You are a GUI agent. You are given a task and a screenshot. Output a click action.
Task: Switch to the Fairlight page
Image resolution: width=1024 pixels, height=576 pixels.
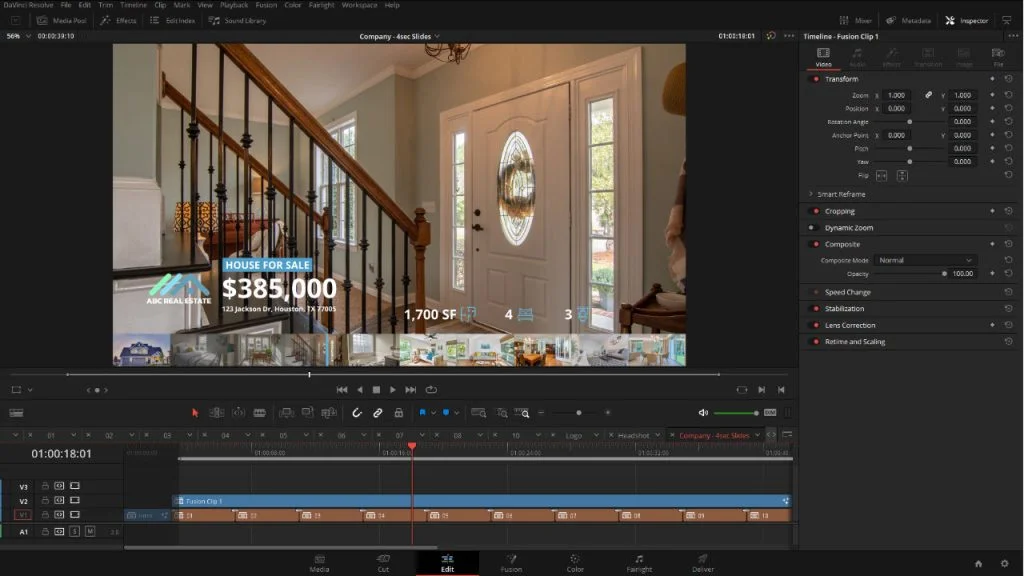pos(639,563)
